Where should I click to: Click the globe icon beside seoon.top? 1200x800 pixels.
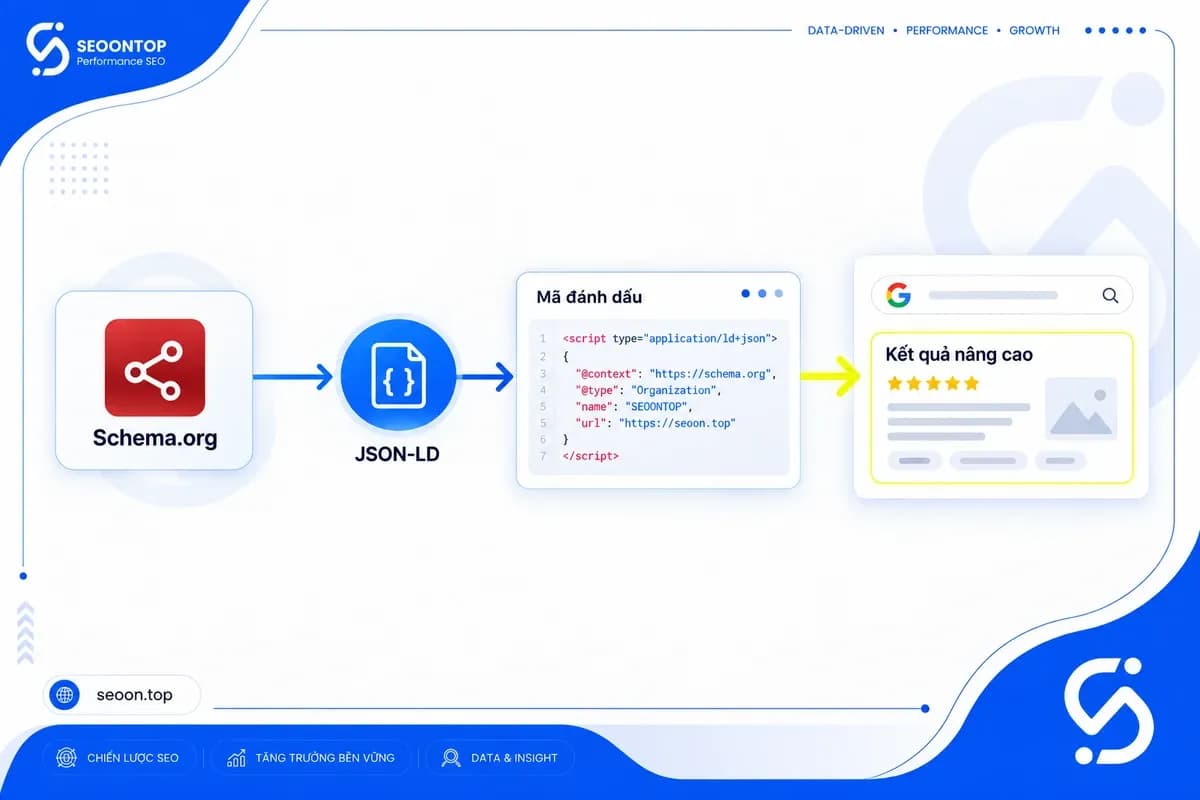click(65, 695)
